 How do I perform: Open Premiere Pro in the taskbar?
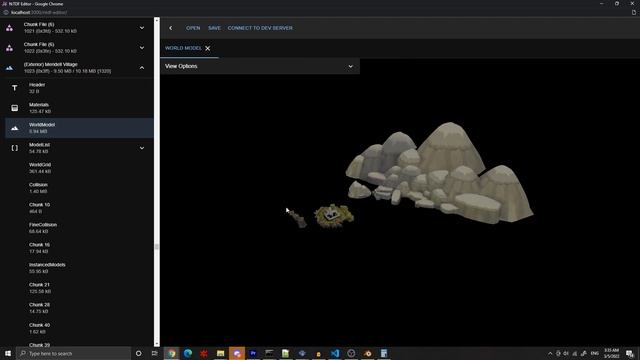pyautogui.click(x=253, y=353)
